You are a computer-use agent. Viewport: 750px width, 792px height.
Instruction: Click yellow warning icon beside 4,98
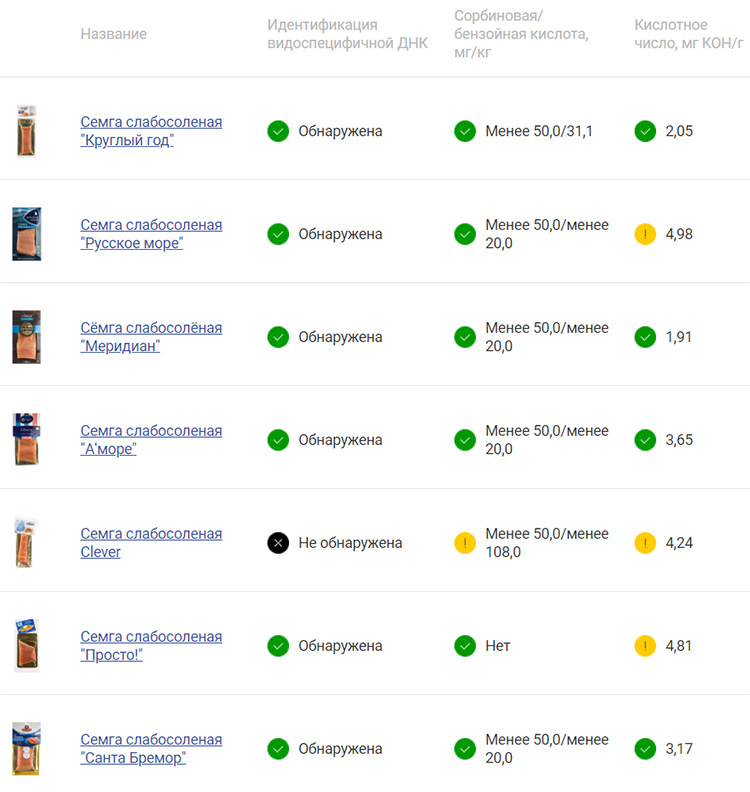[645, 234]
